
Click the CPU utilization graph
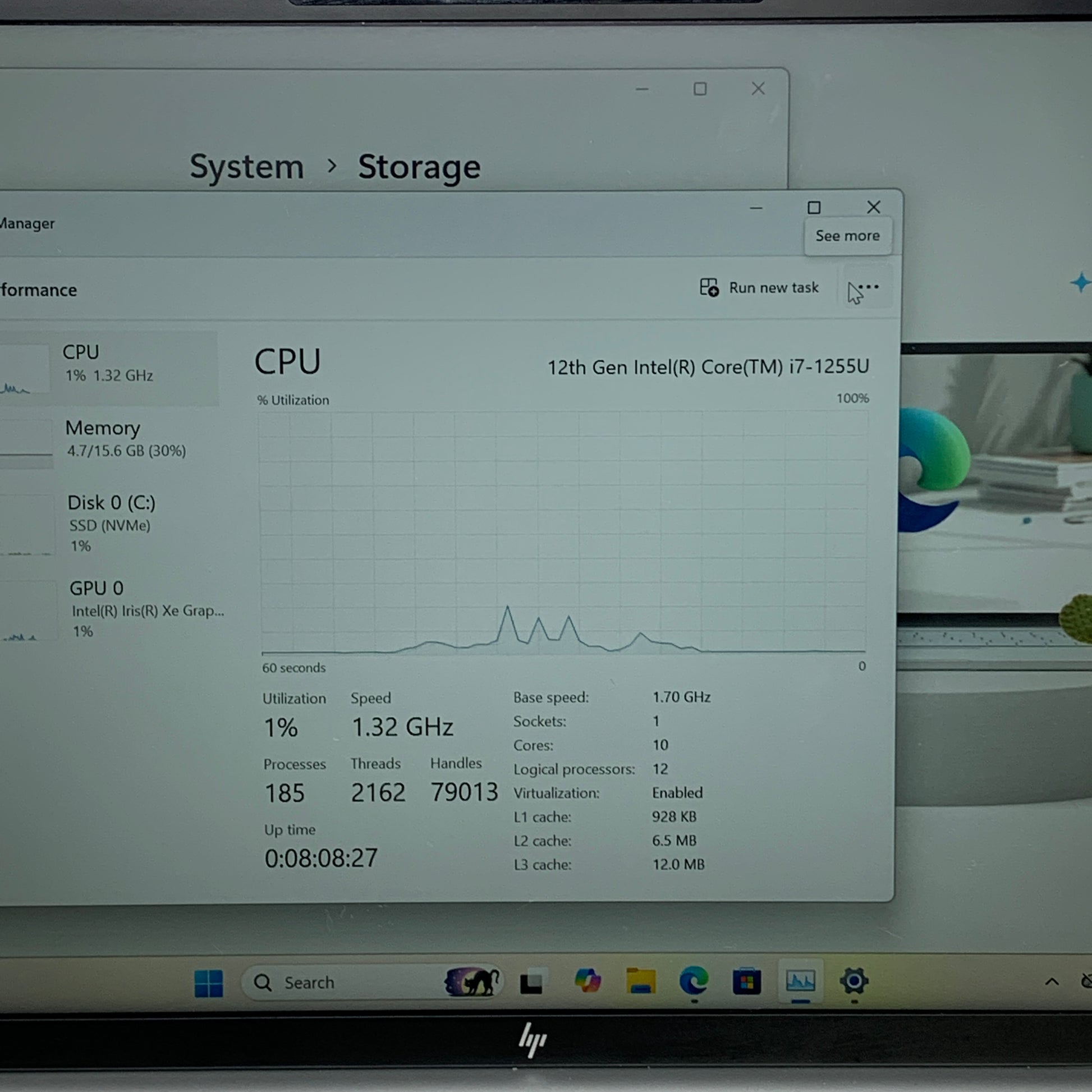click(x=563, y=533)
